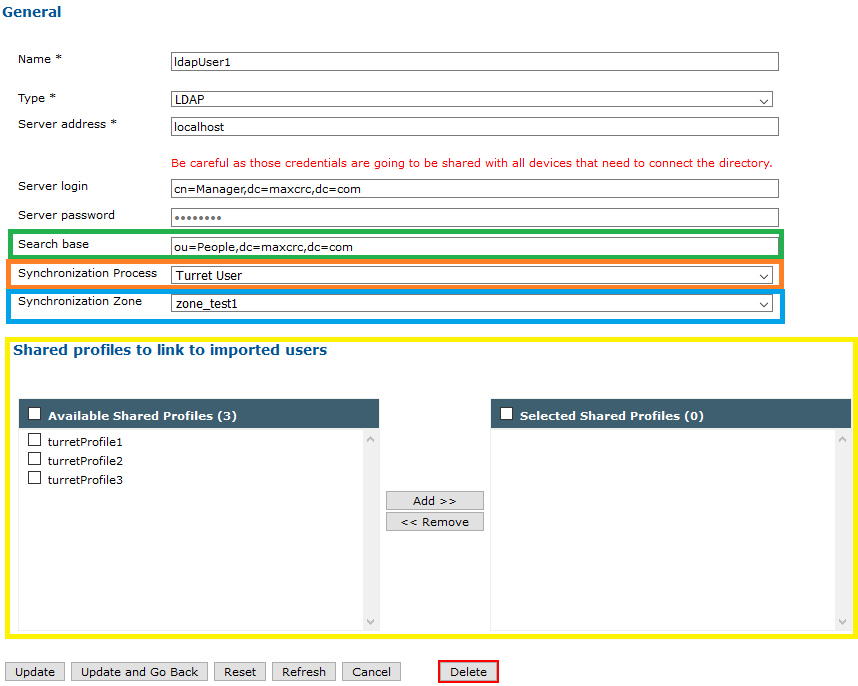This screenshot has width=858, height=686.
Task: Click the Refresh button
Action: pos(304,672)
